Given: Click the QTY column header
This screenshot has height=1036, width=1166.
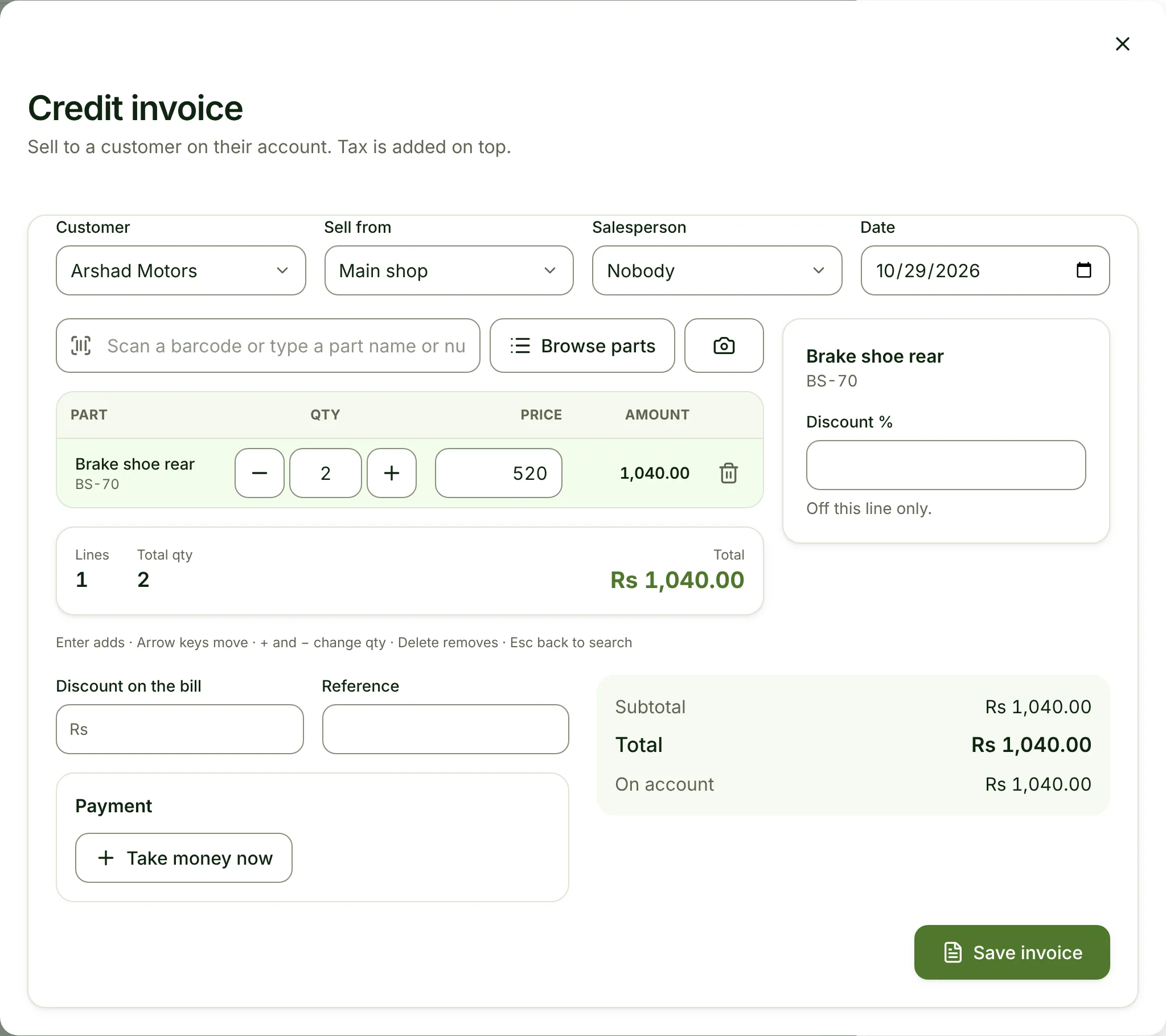Looking at the screenshot, I should (325, 415).
